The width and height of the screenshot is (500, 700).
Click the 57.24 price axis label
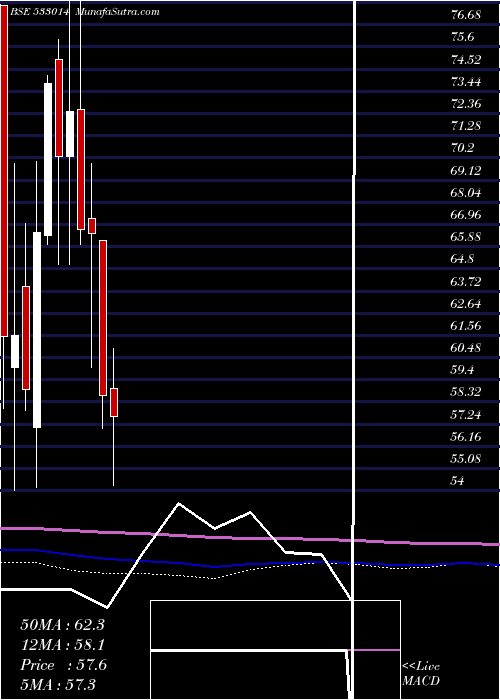(466, 415)
